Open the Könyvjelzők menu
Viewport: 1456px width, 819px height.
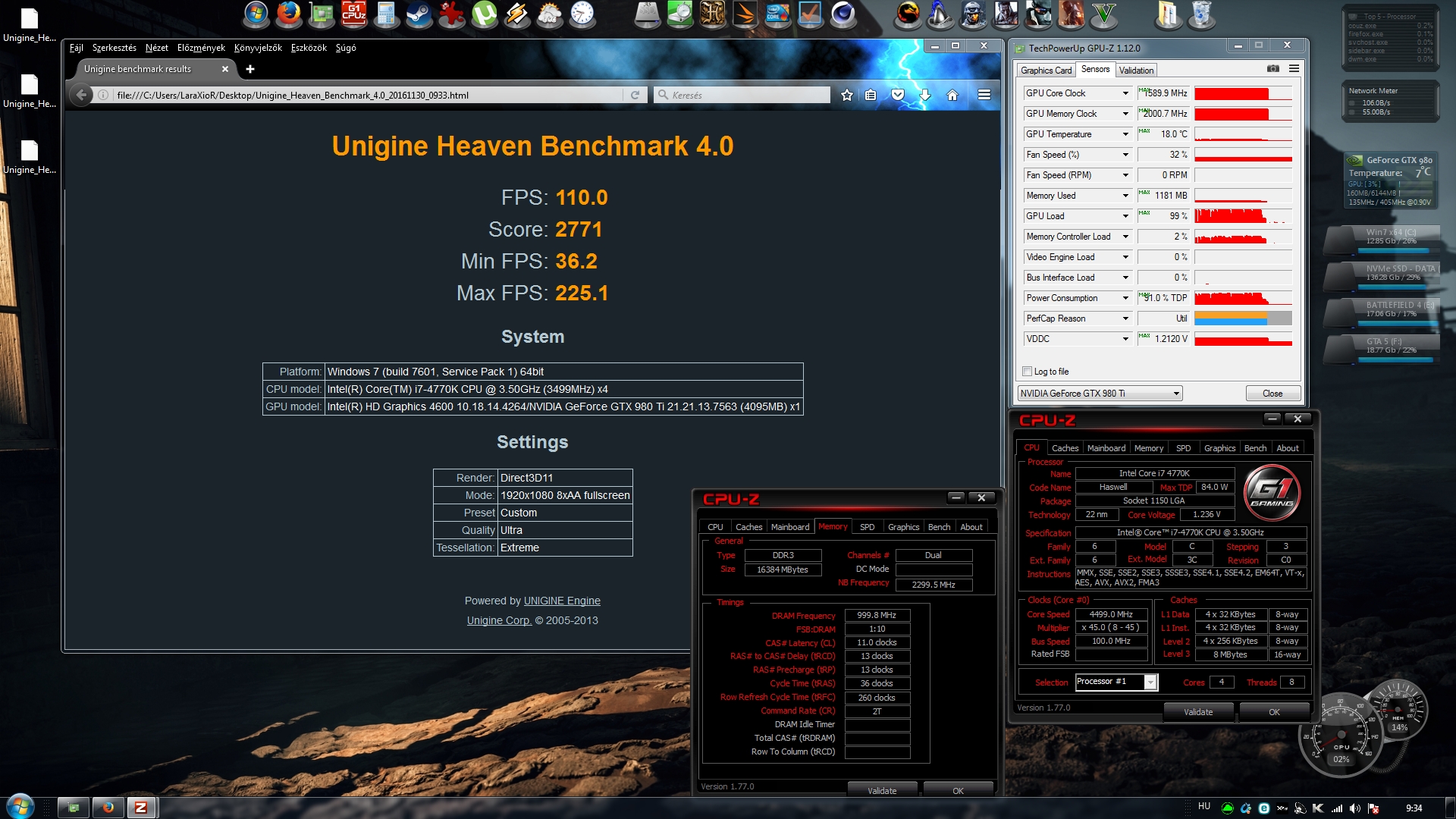(258, 48)
